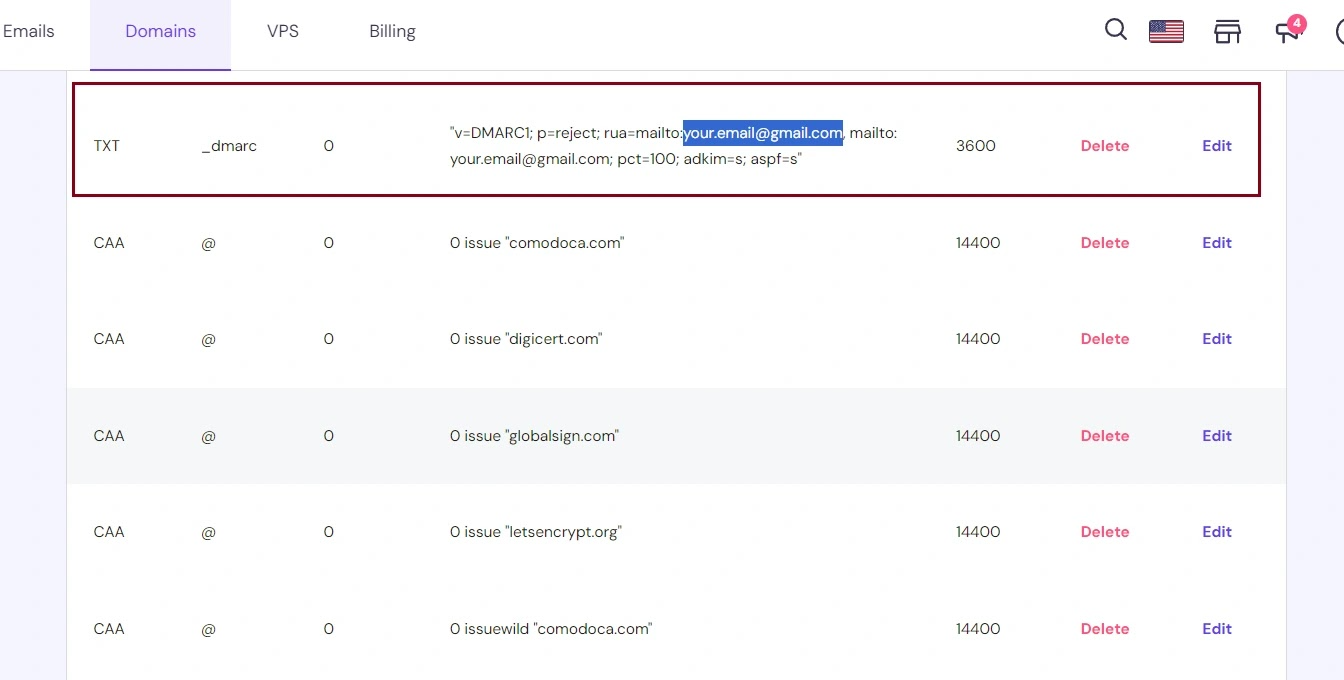Click the notification badge showing 4

[x=1297, y=22]
